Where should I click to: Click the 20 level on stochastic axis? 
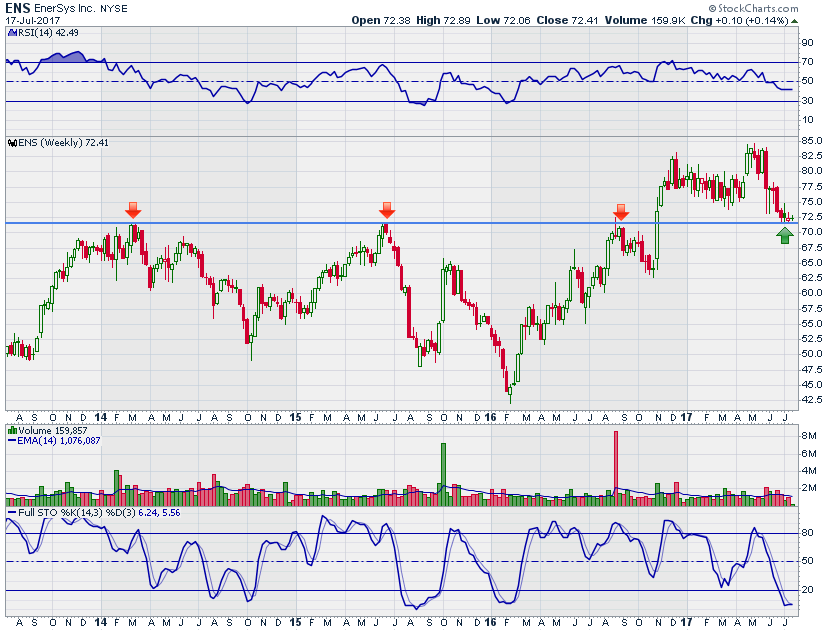pos(808,590)
